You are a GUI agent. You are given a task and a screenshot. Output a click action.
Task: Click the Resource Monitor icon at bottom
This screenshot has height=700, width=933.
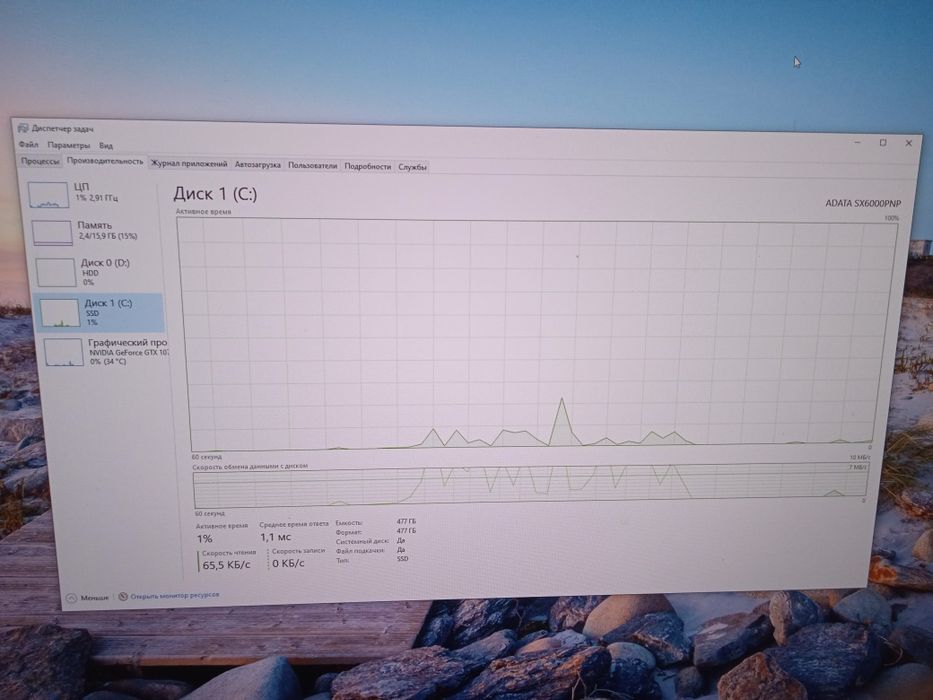coord(123,596)
